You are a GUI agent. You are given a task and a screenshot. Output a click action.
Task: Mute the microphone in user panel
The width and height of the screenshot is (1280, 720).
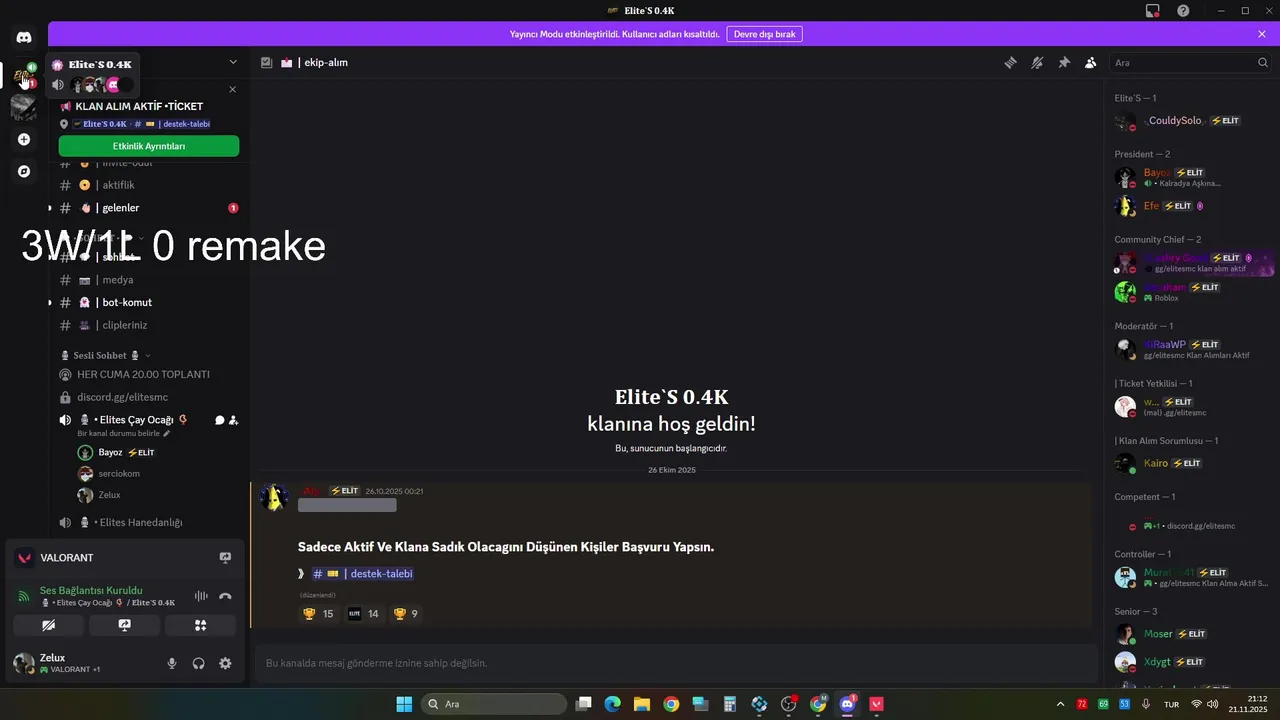click(172, 663)
